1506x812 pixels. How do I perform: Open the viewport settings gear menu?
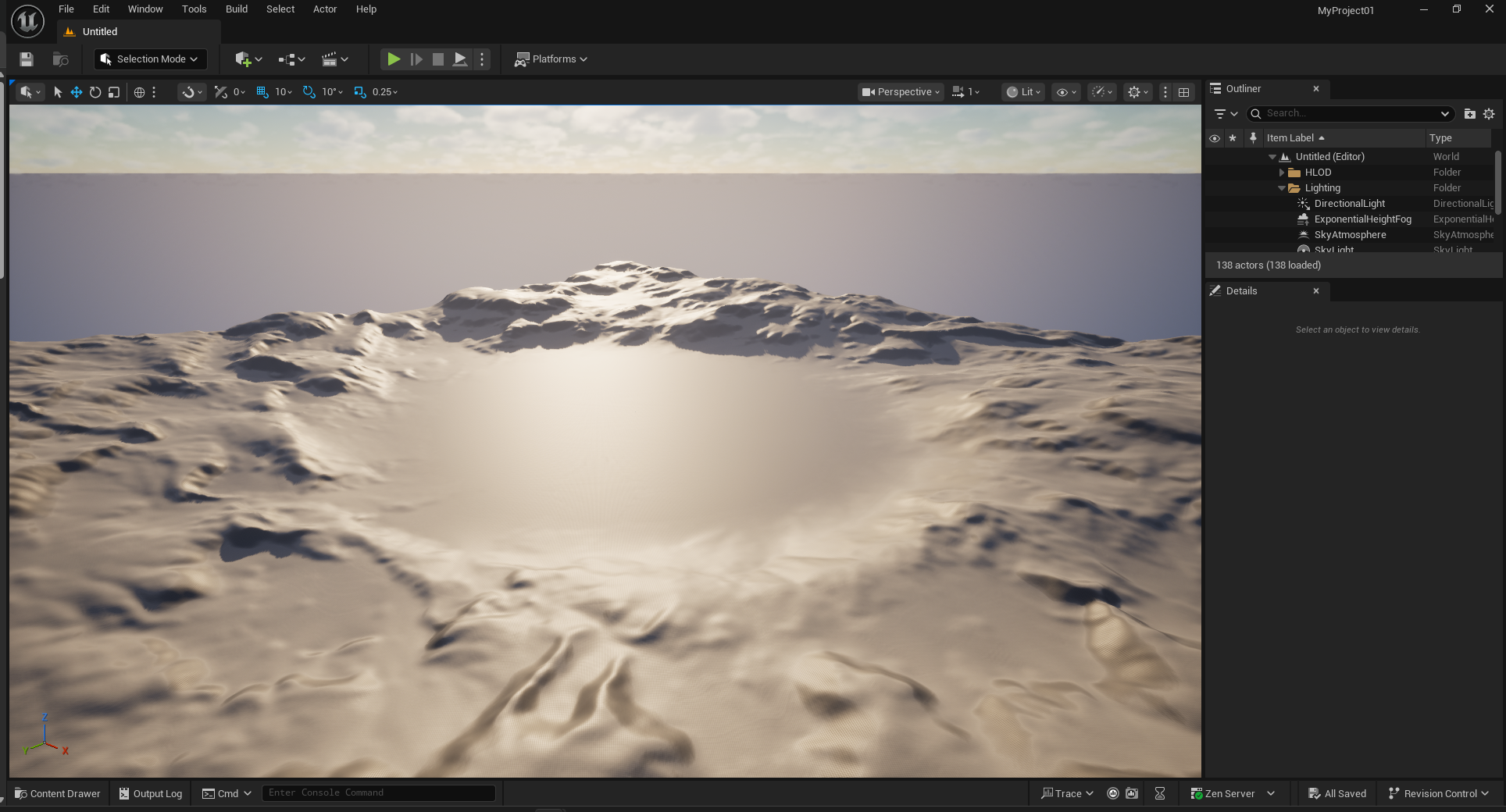(1137, 92)
